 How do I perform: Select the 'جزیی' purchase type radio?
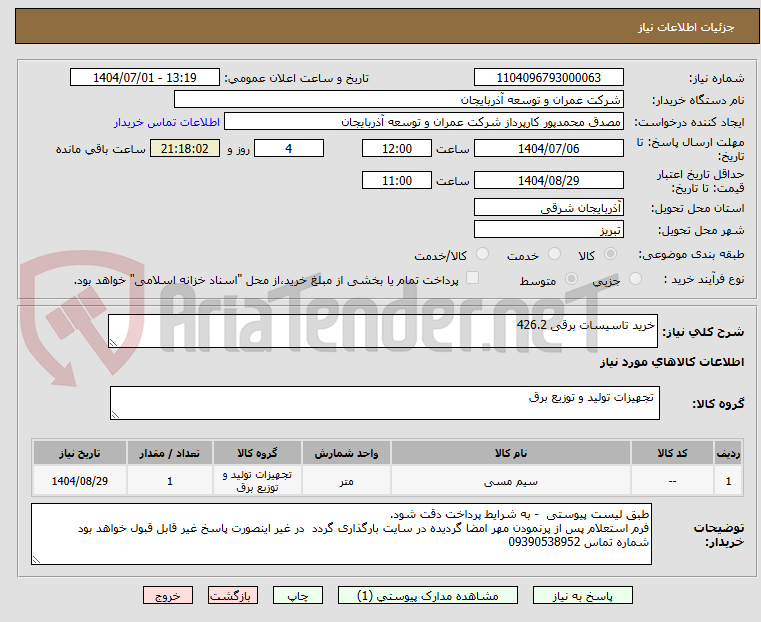point(635,279)
